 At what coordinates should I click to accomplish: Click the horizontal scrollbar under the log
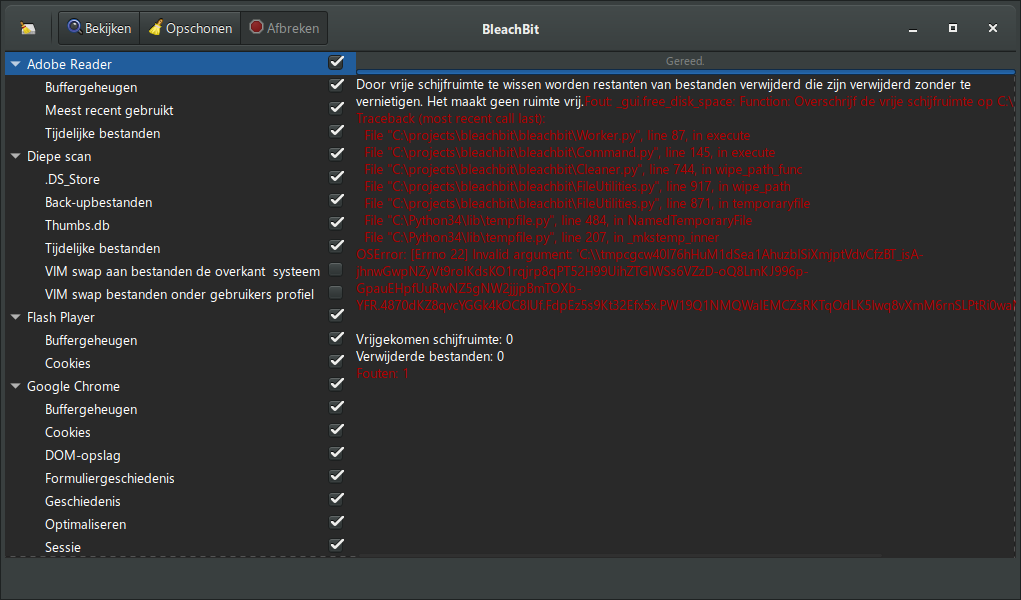pyautogui.click(x=619, y=556)
